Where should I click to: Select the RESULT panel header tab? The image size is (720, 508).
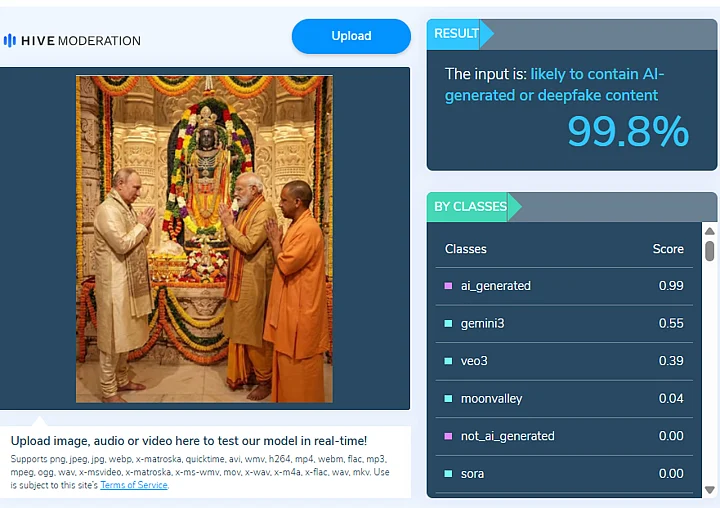click(457, 34)
